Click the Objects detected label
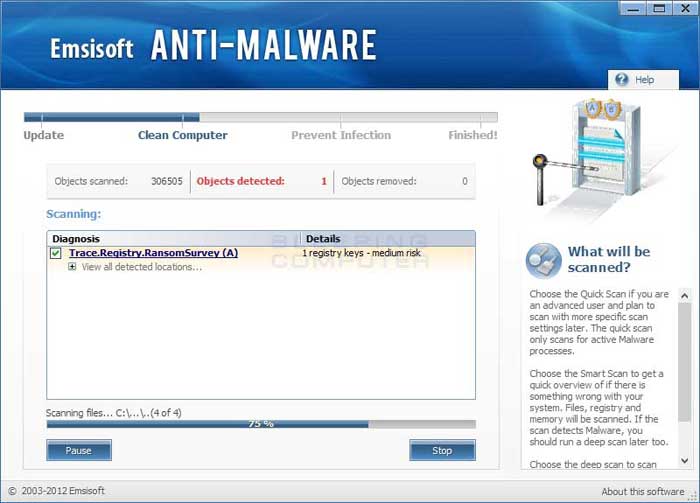Screen dimensions: 700x503 [241, 181]
